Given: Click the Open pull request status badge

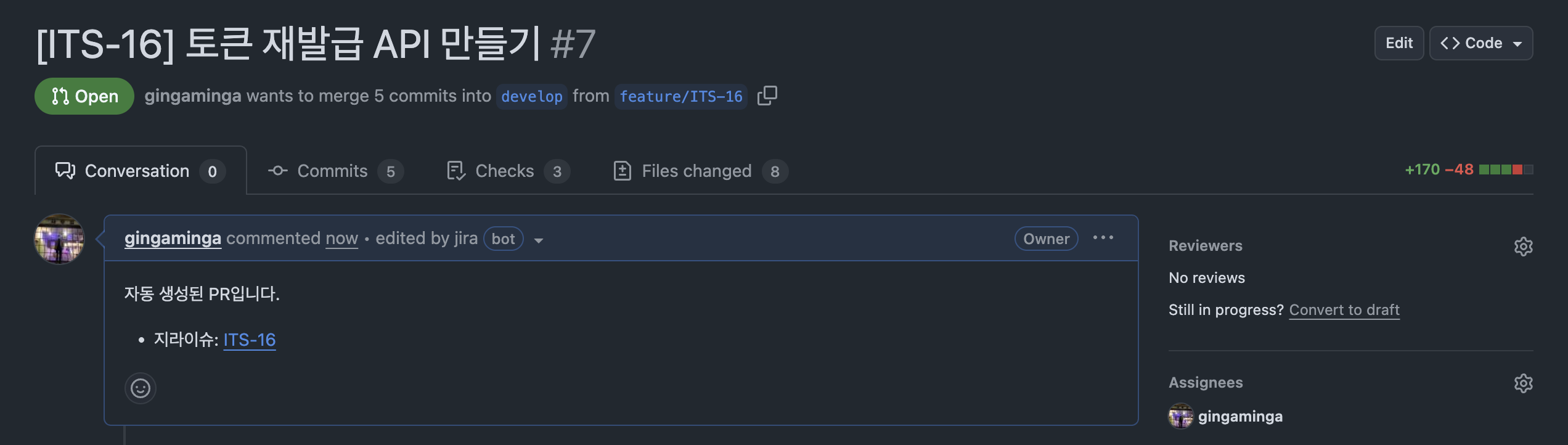Looking at the screenshot, I should coord(84,96).
